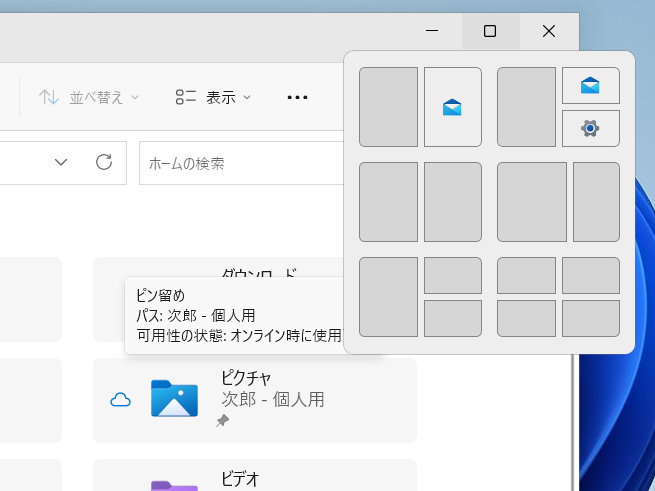Open the 並べ替え sort dropdown

89,97
